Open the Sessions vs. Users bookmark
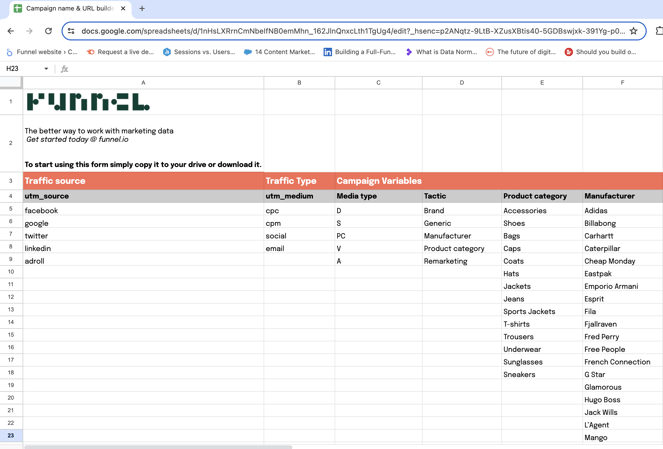Viewport: 663px width, 449px height. (x=198, y=52)
